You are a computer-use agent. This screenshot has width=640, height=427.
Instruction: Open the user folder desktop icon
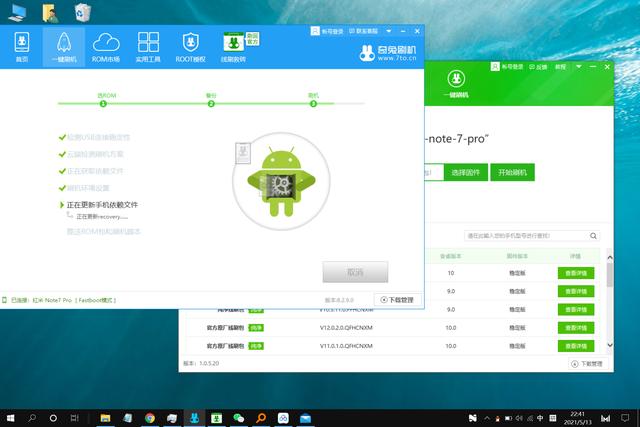(50, 13)
